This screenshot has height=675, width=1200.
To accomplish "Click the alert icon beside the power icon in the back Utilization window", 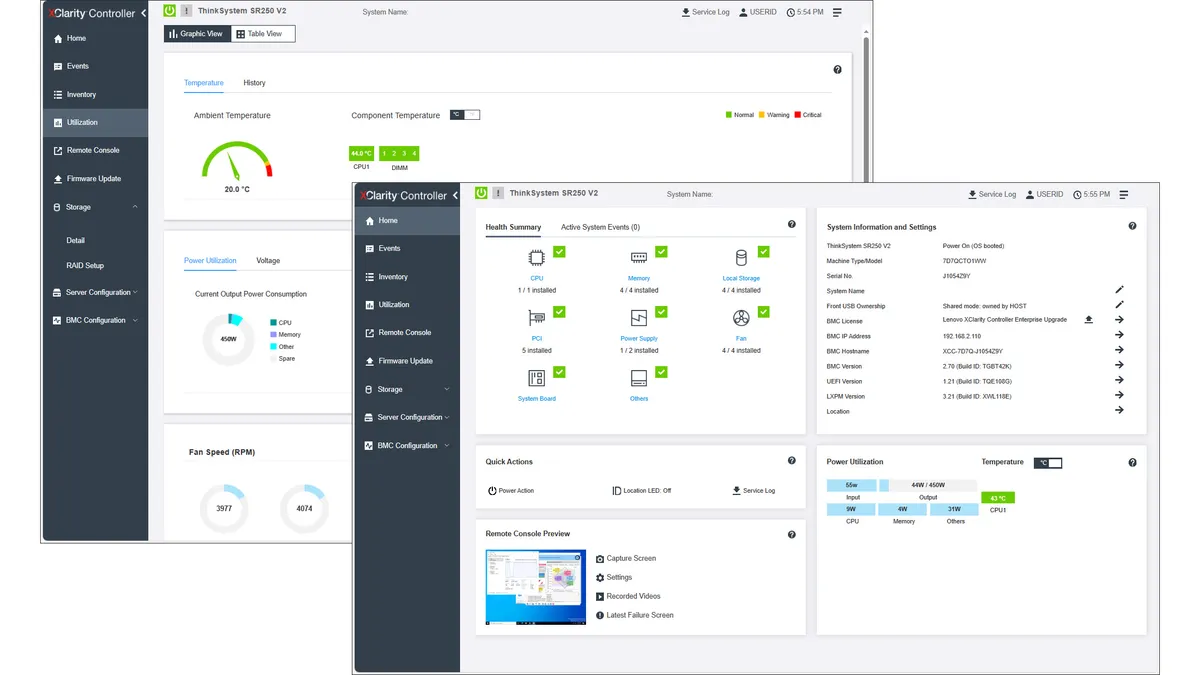I will (x=186, y=11).
